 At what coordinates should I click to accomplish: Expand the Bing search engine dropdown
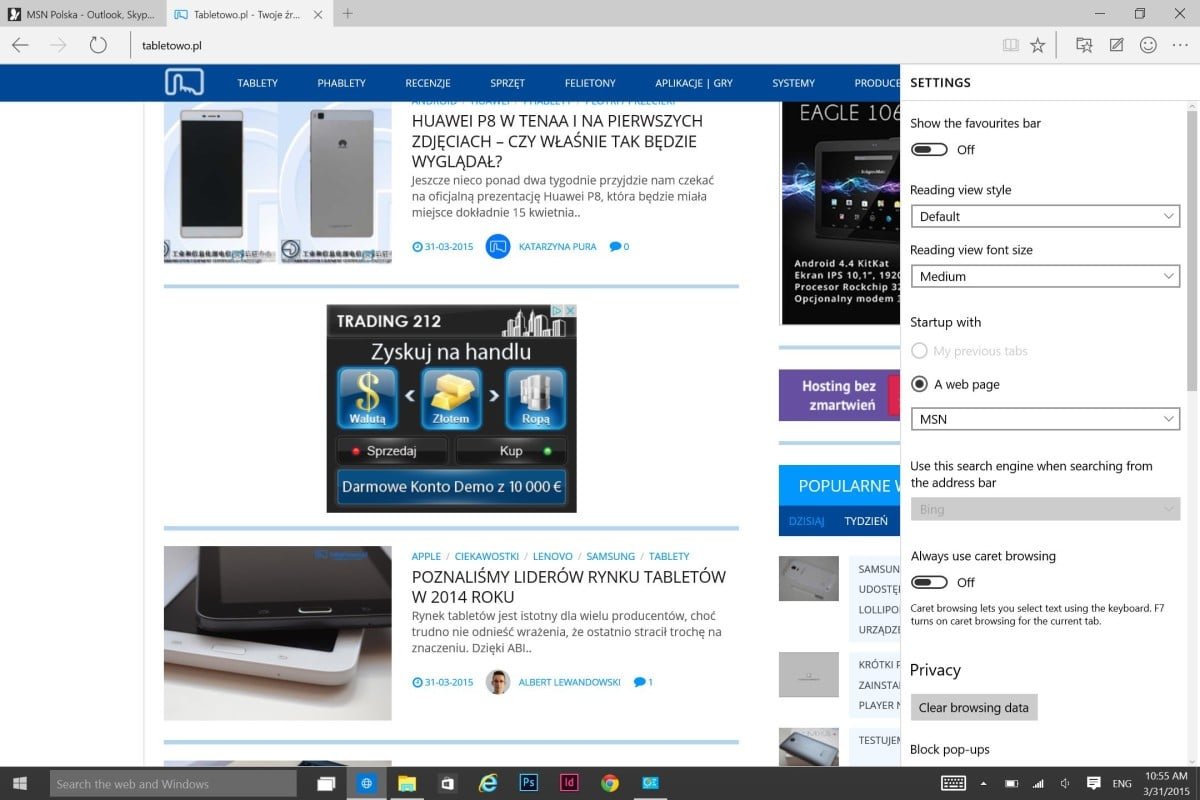pyautogui.click(x=1045, y=509)
